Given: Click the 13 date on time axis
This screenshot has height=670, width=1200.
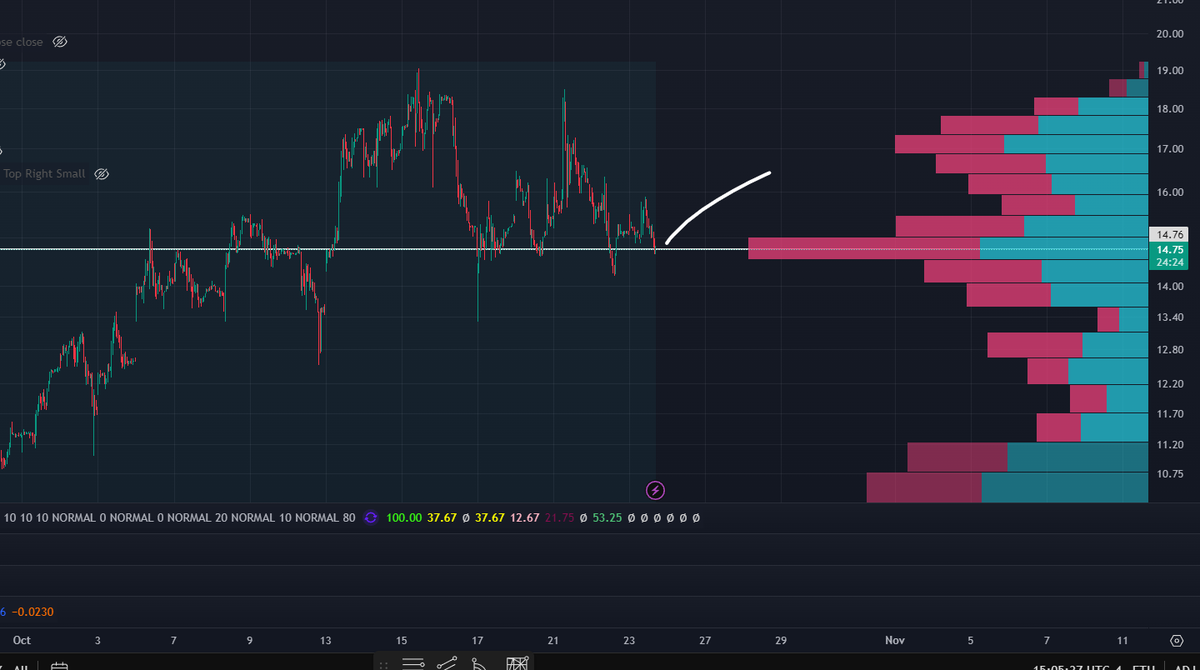Looking at the screenshot, I should (325, 640).
